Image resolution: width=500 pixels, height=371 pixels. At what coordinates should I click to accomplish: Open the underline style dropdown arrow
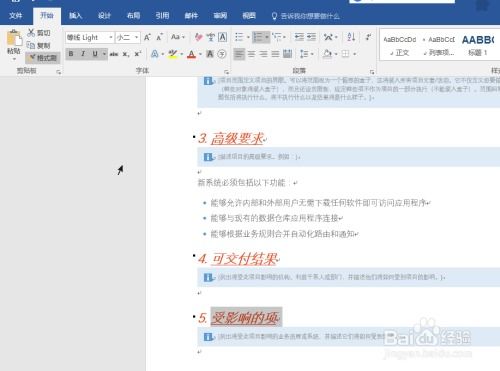[x=104, y=54]
